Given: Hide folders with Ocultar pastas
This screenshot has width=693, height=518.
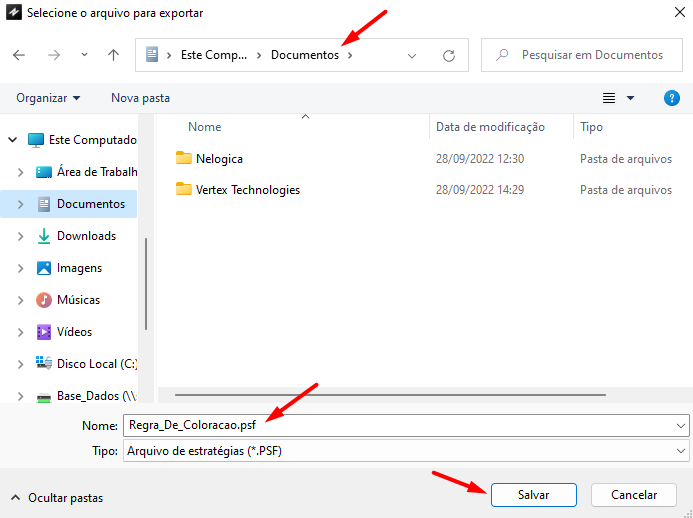Looking at the screenshot, I should 56,497.
